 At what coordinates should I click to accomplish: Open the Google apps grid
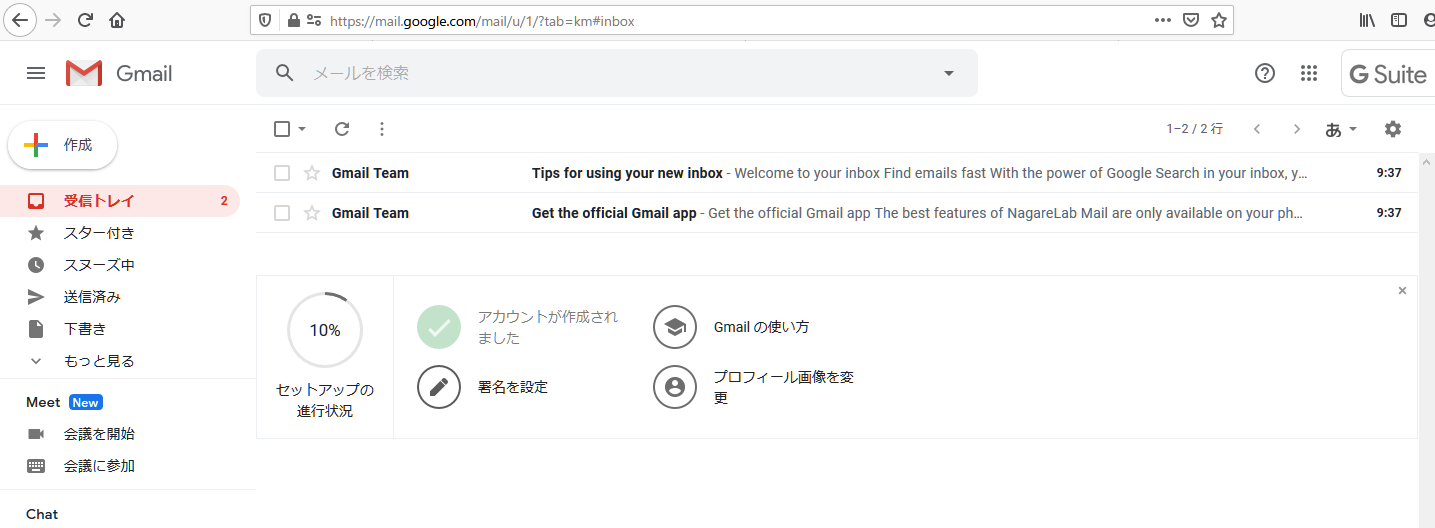tap(1309, 73)
